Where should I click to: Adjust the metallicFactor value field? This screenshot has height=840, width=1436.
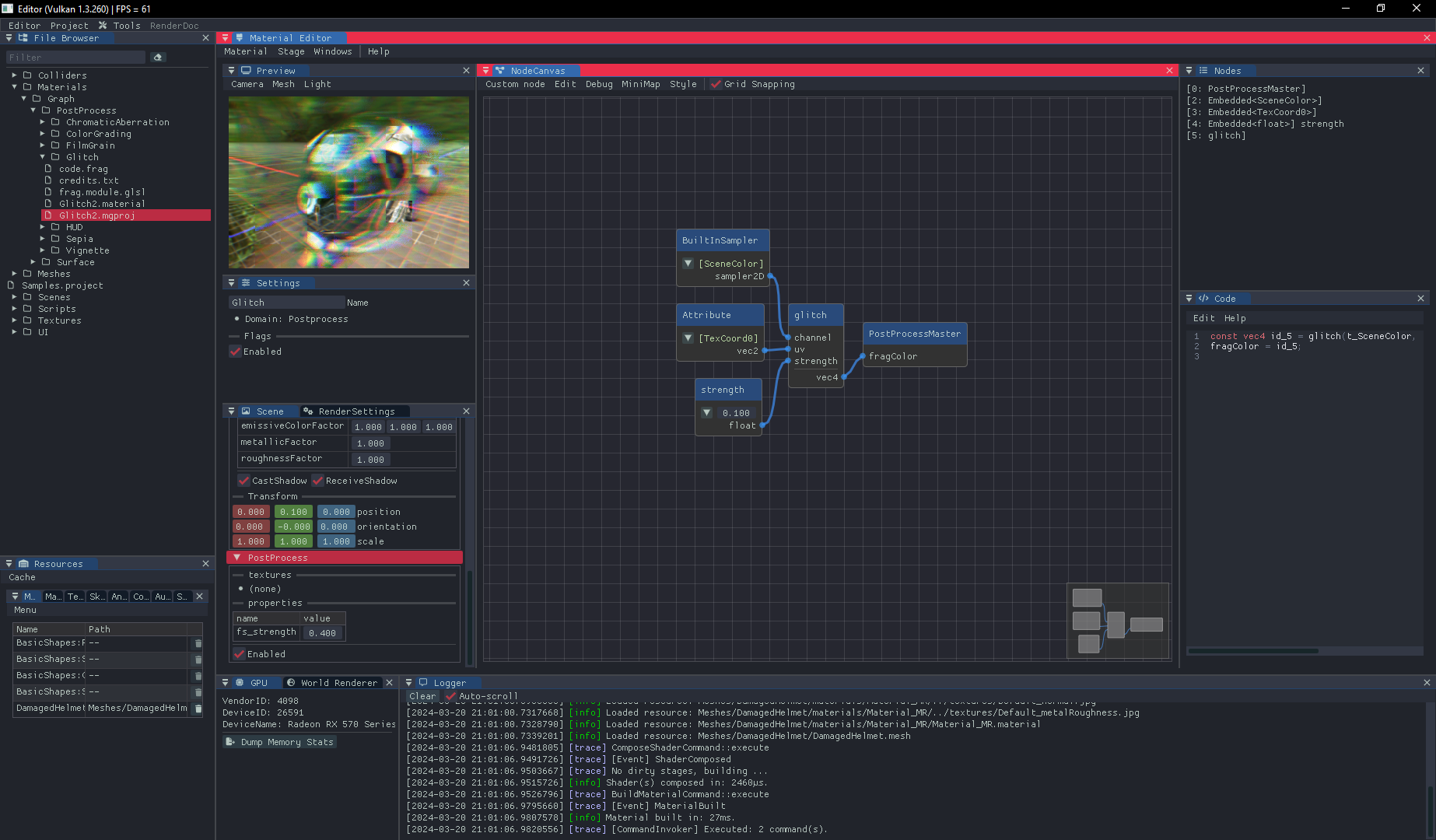pos(370,443)
